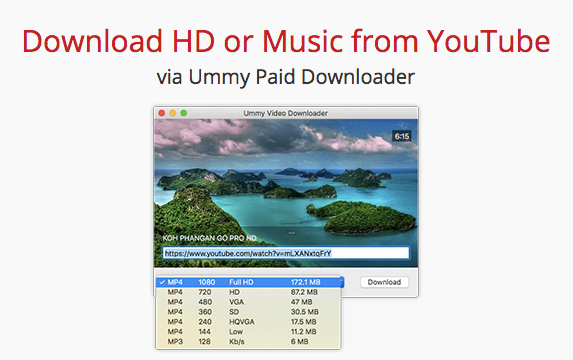Click the checkmark beside MP4 1080

click(x=162, y=282)
